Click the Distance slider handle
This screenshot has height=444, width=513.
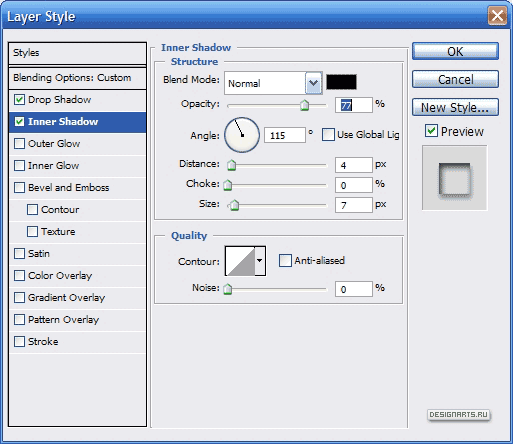point(231,165)
